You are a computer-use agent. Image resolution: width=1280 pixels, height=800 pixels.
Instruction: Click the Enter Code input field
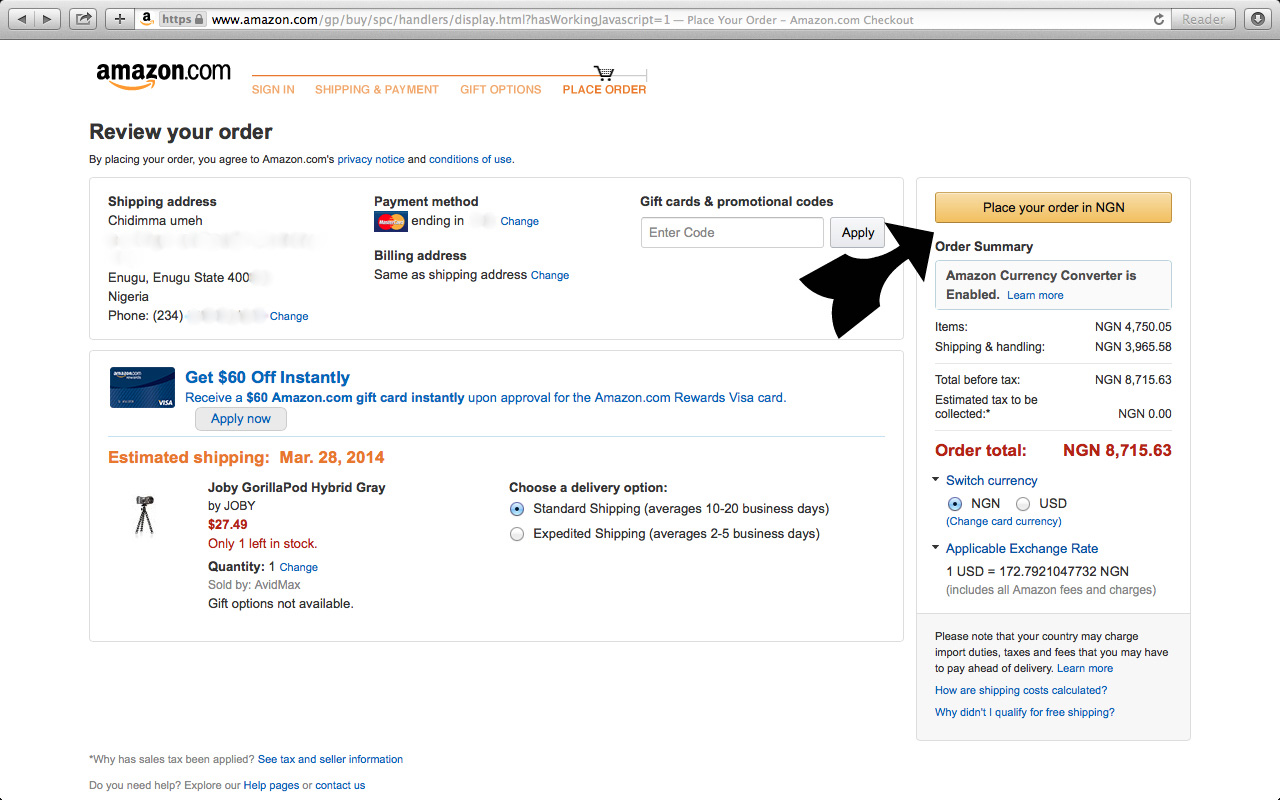[x=733, y=233]
